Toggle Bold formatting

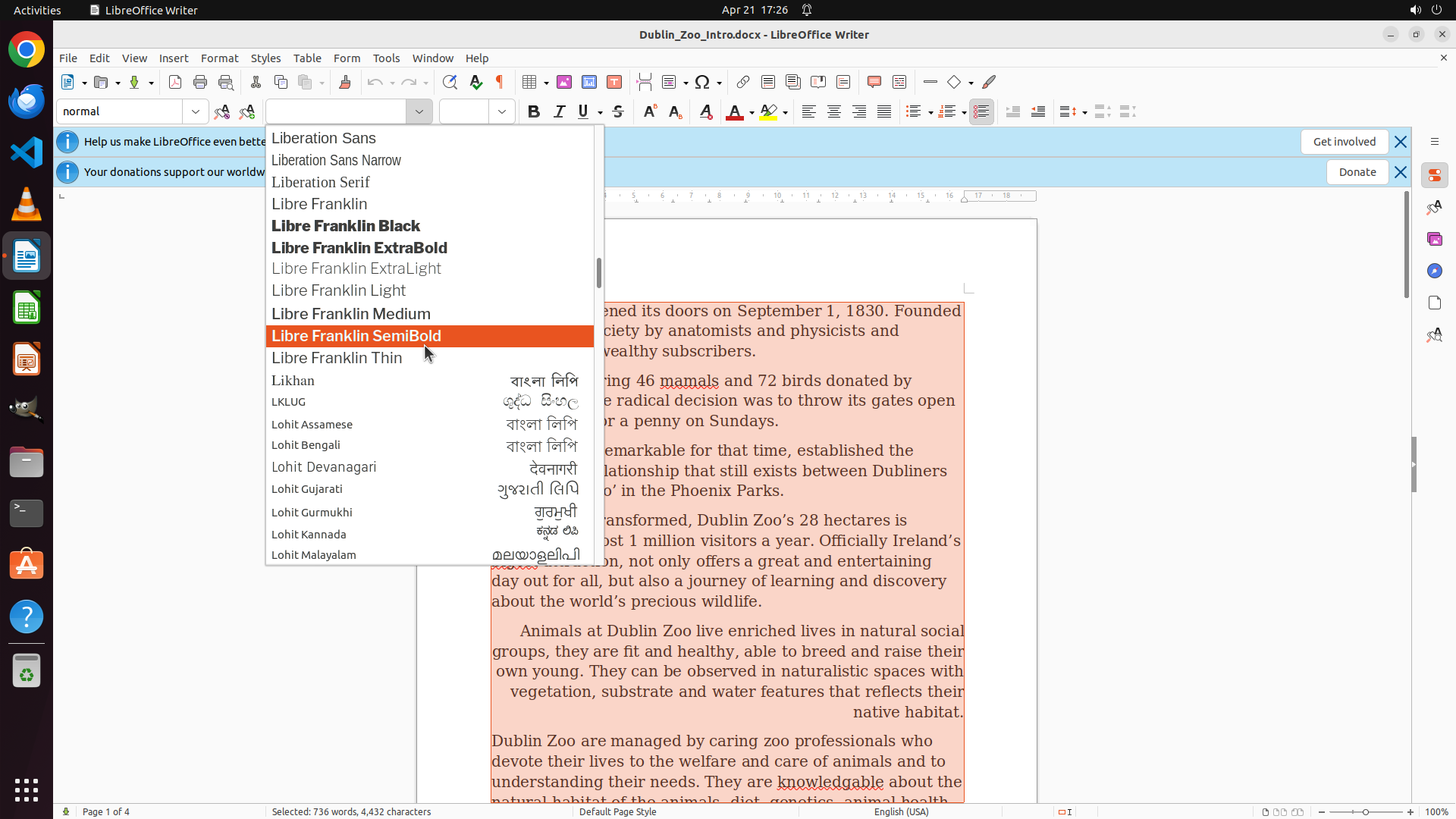[x=534, y=111]
